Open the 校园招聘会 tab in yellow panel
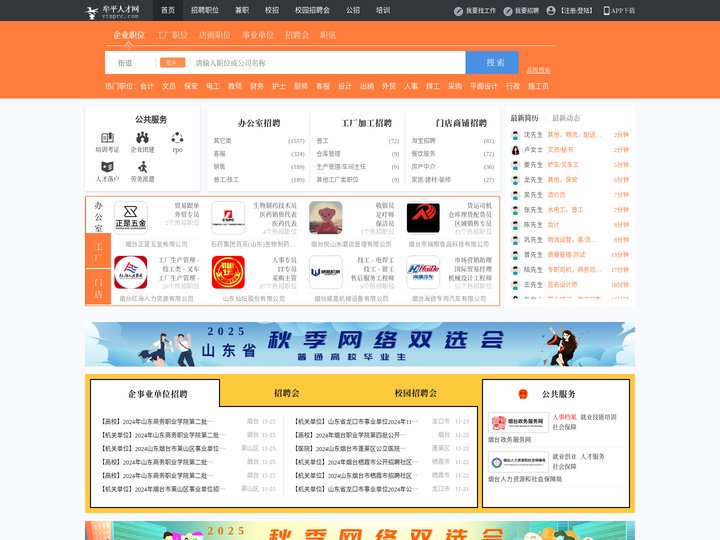Viewport: 720px width, 540px height. [416, 393]
